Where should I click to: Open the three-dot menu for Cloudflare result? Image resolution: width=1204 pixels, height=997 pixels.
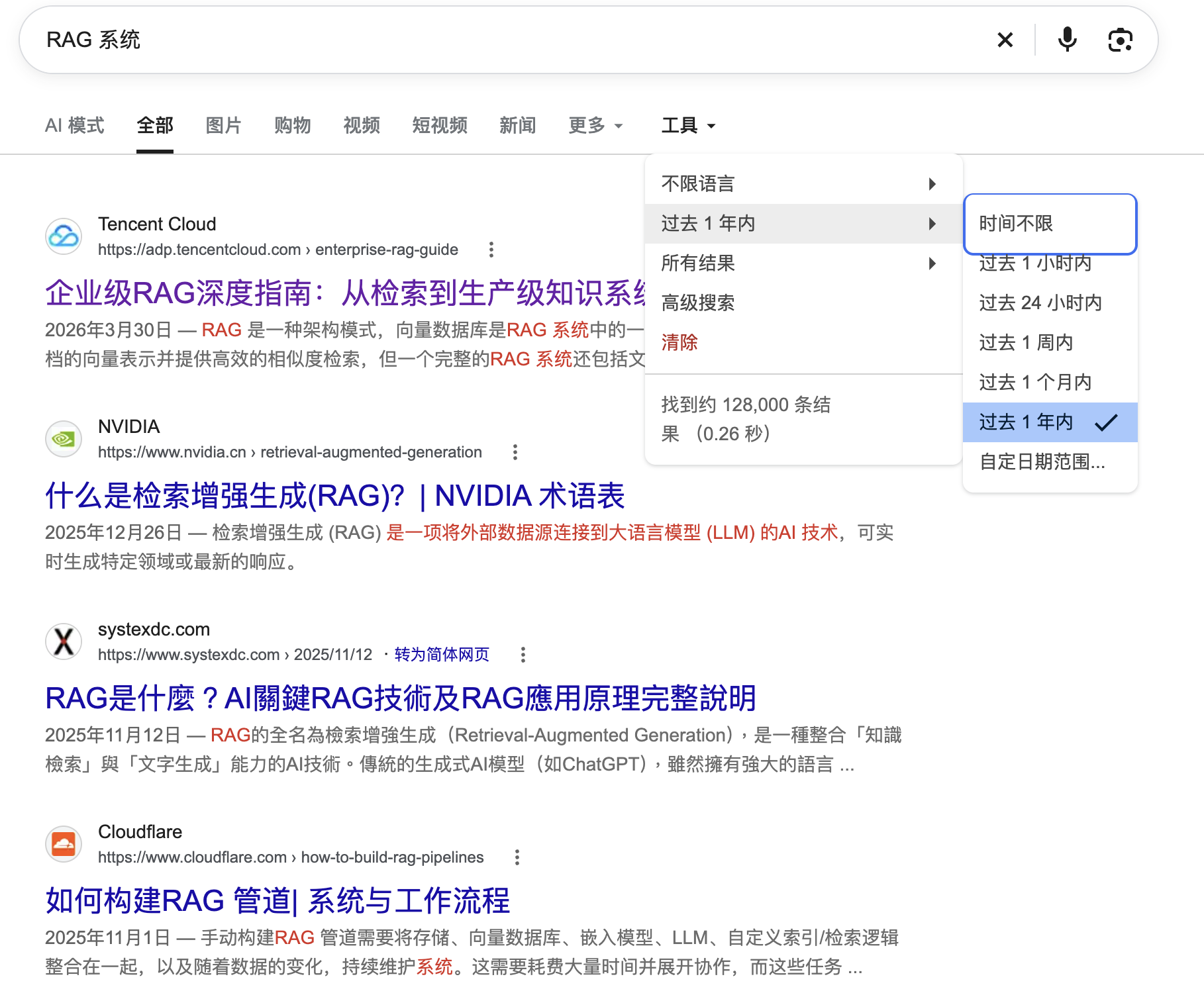click(517, 857)
